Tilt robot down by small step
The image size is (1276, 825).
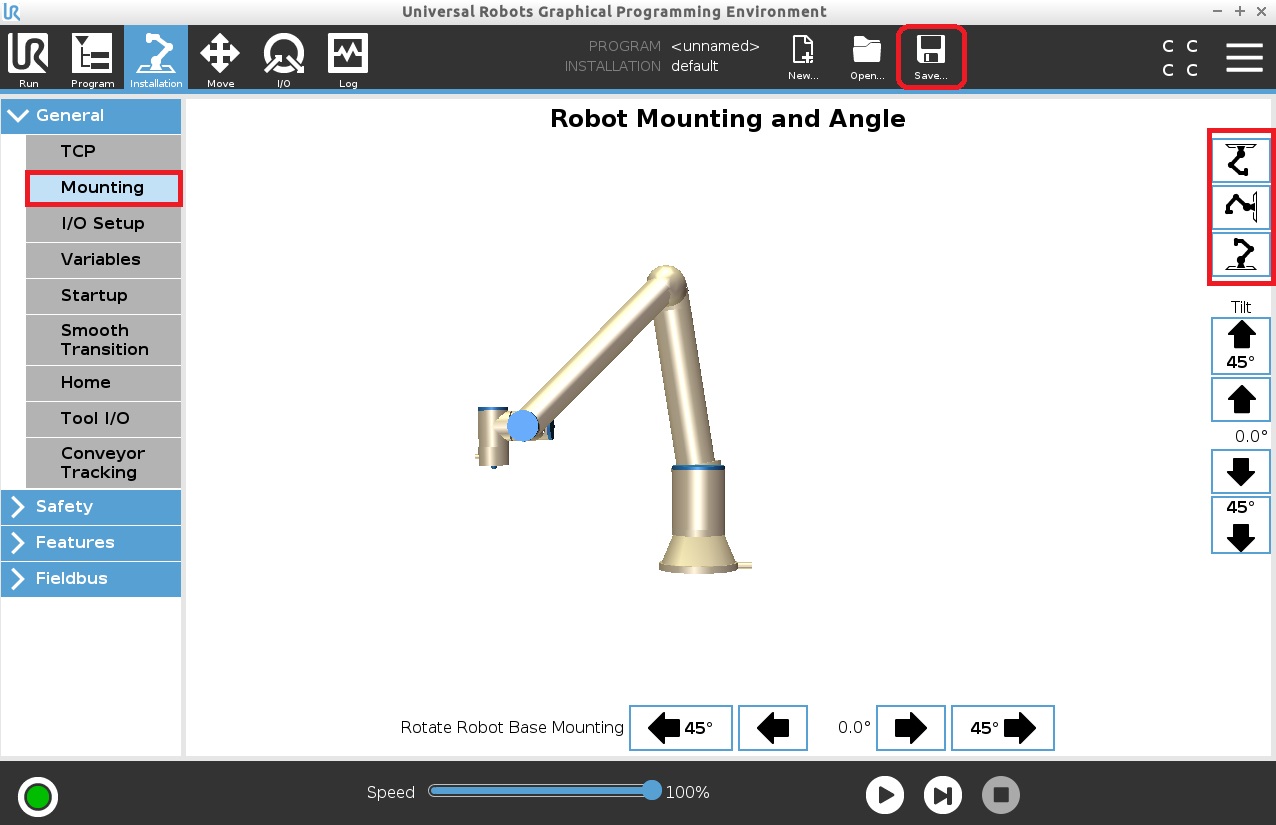(1241, 471)
